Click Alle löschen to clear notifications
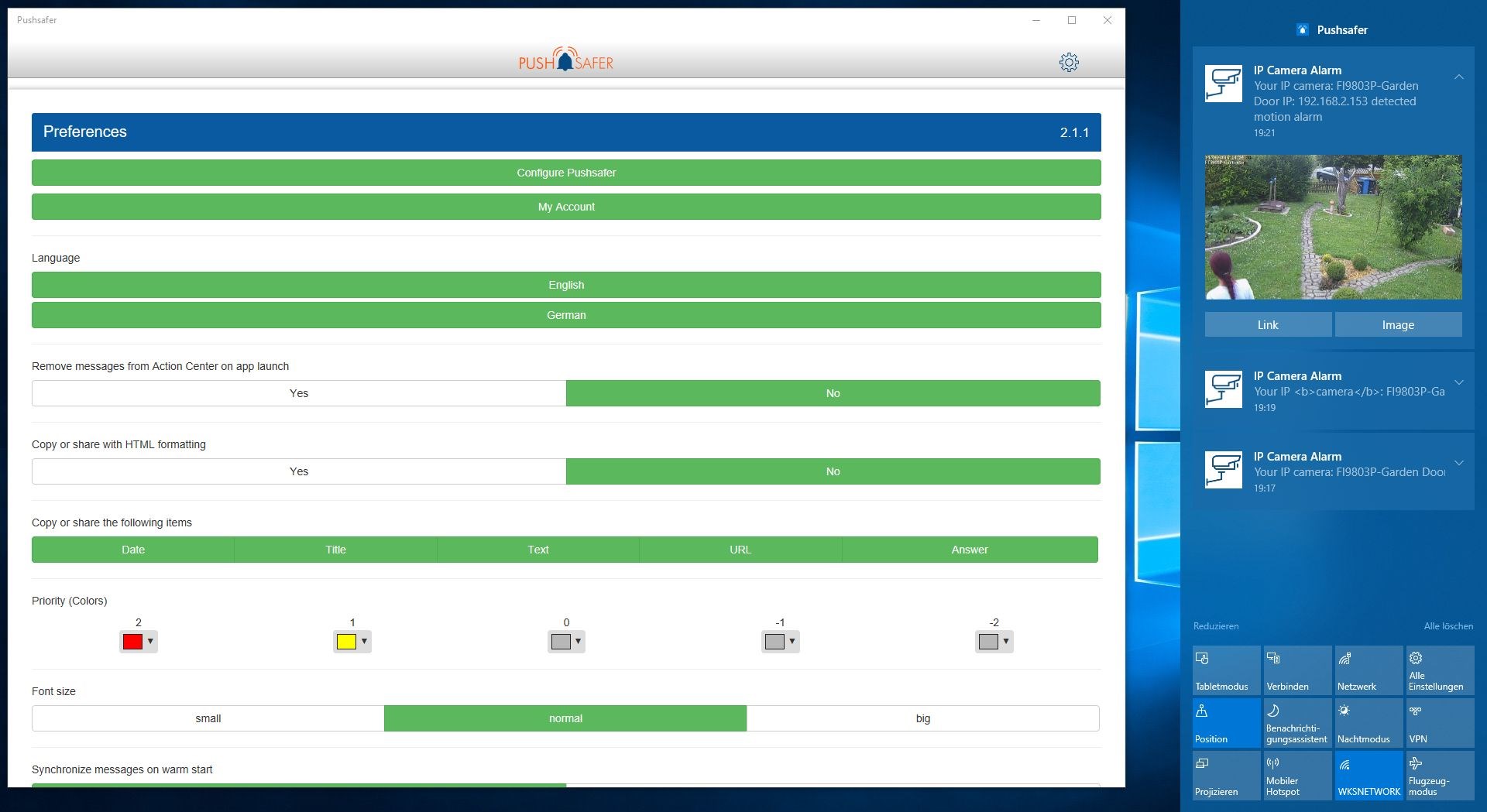Image resolution: width=1487 pixels, height=812 pixels. click(x=1448, y=626)
